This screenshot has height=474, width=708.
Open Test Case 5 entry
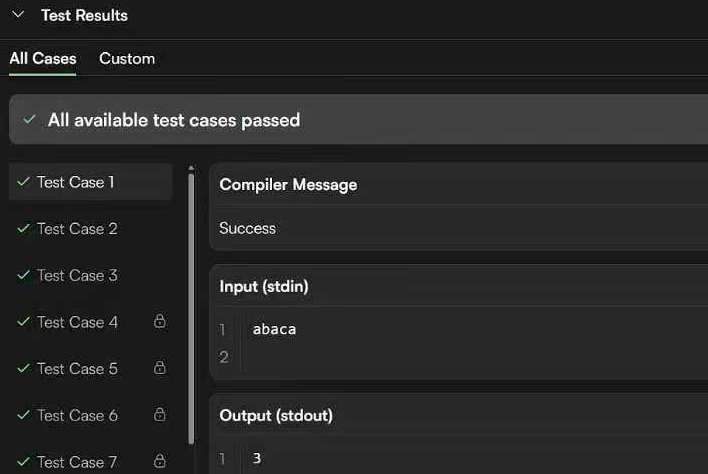tap(77, 369)
